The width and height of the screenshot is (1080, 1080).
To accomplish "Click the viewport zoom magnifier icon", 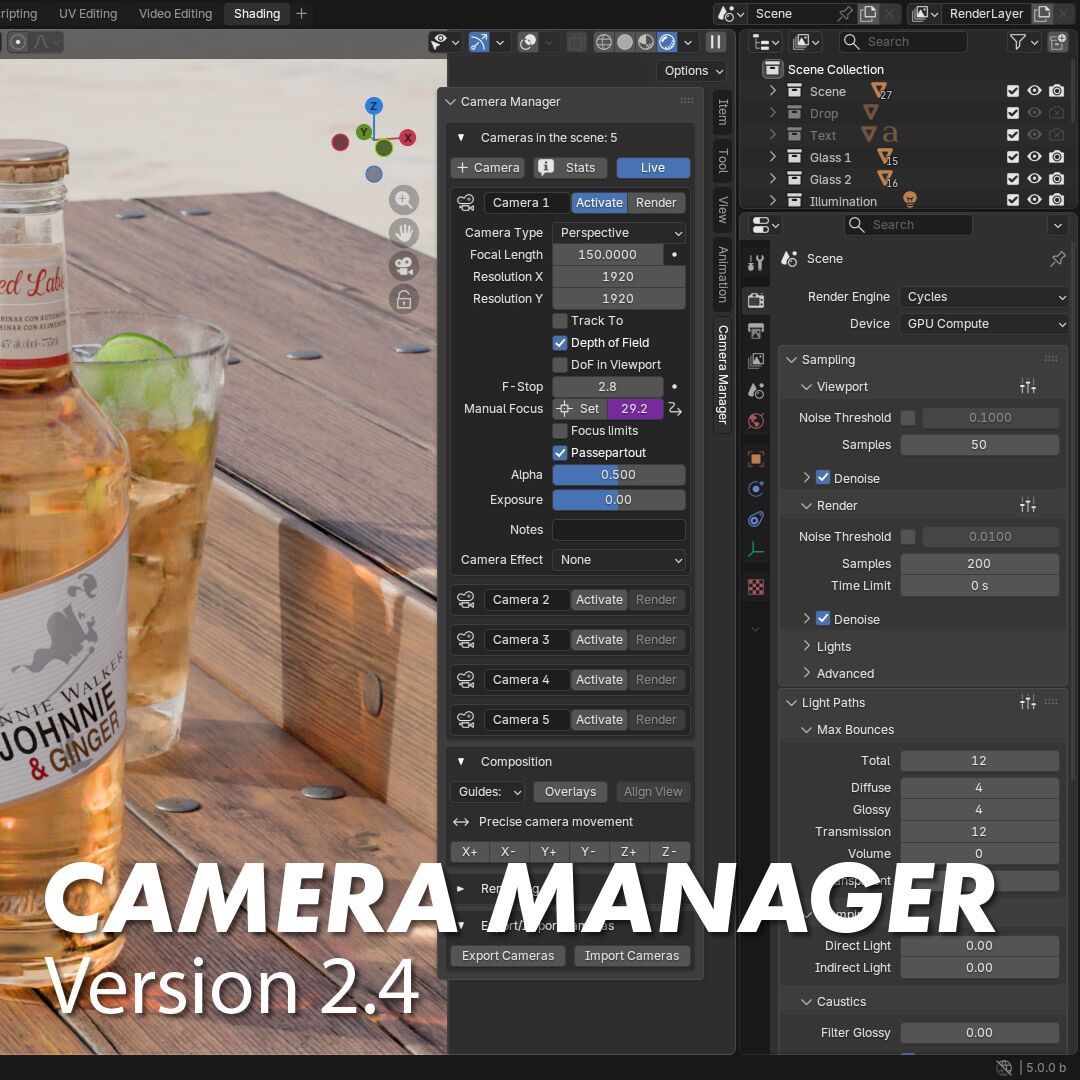I will click(x=404, y=200).
